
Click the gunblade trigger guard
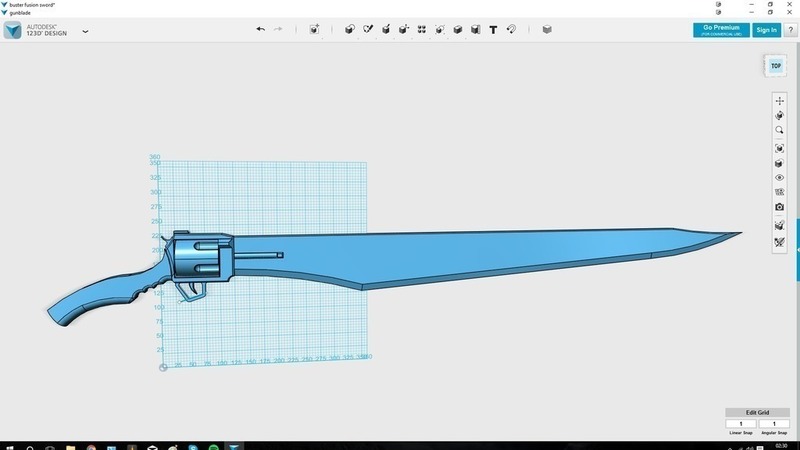click(191, 291)
